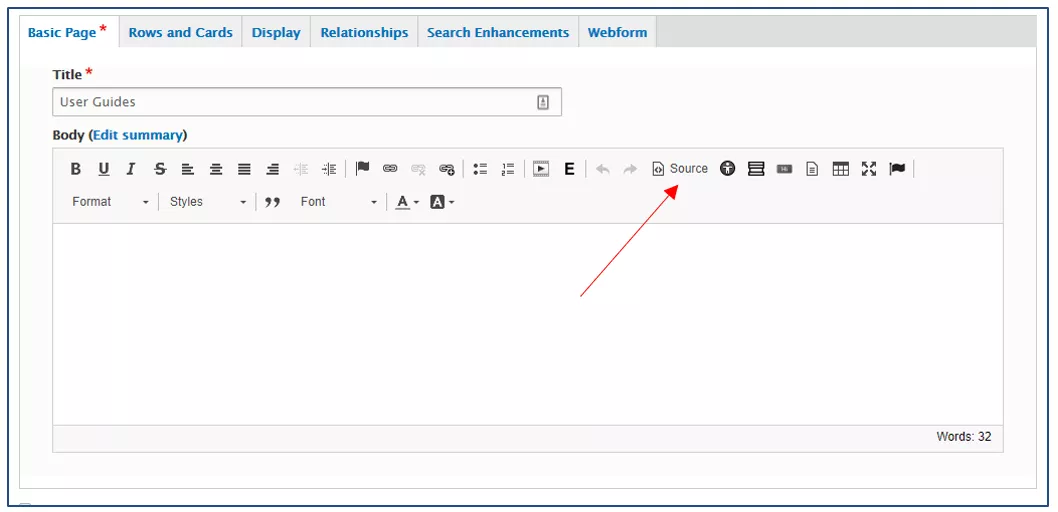This screenshot has width=1058, height=512.
Task: Click the chain-with-plus link icon
Action: click(447, 169)
